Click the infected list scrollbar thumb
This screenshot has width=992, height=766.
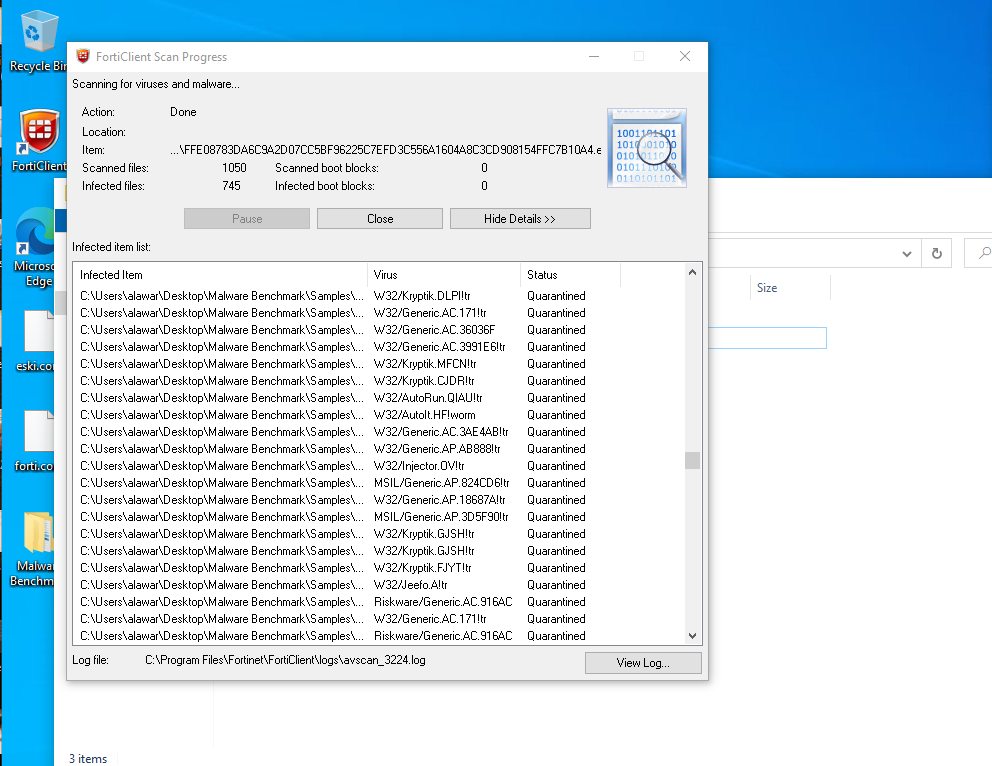692,460
